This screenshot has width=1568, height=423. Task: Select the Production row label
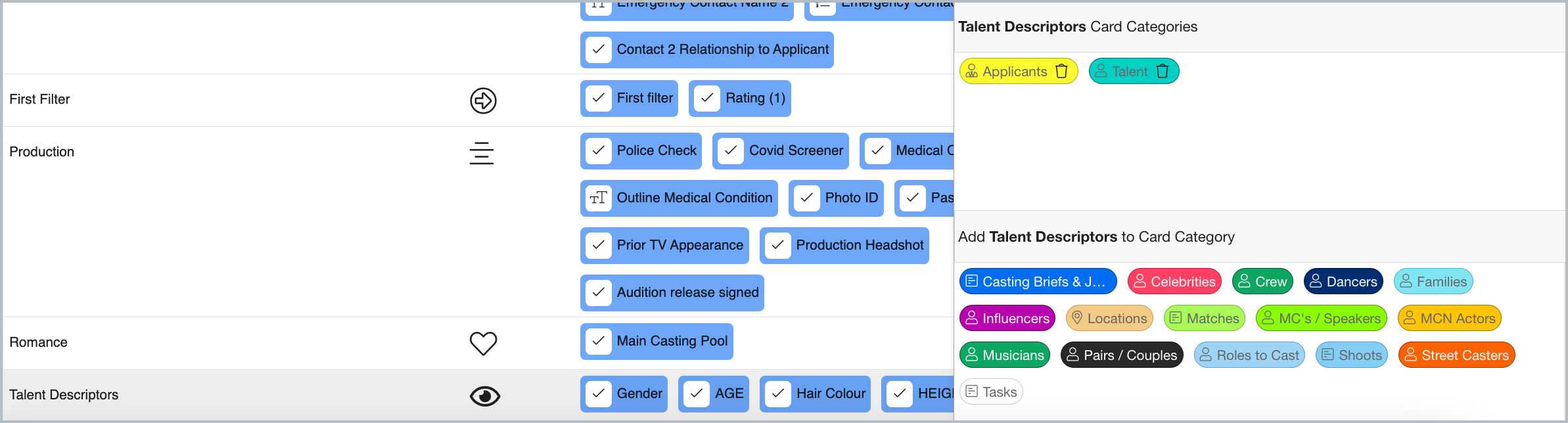tap(42, 152)
